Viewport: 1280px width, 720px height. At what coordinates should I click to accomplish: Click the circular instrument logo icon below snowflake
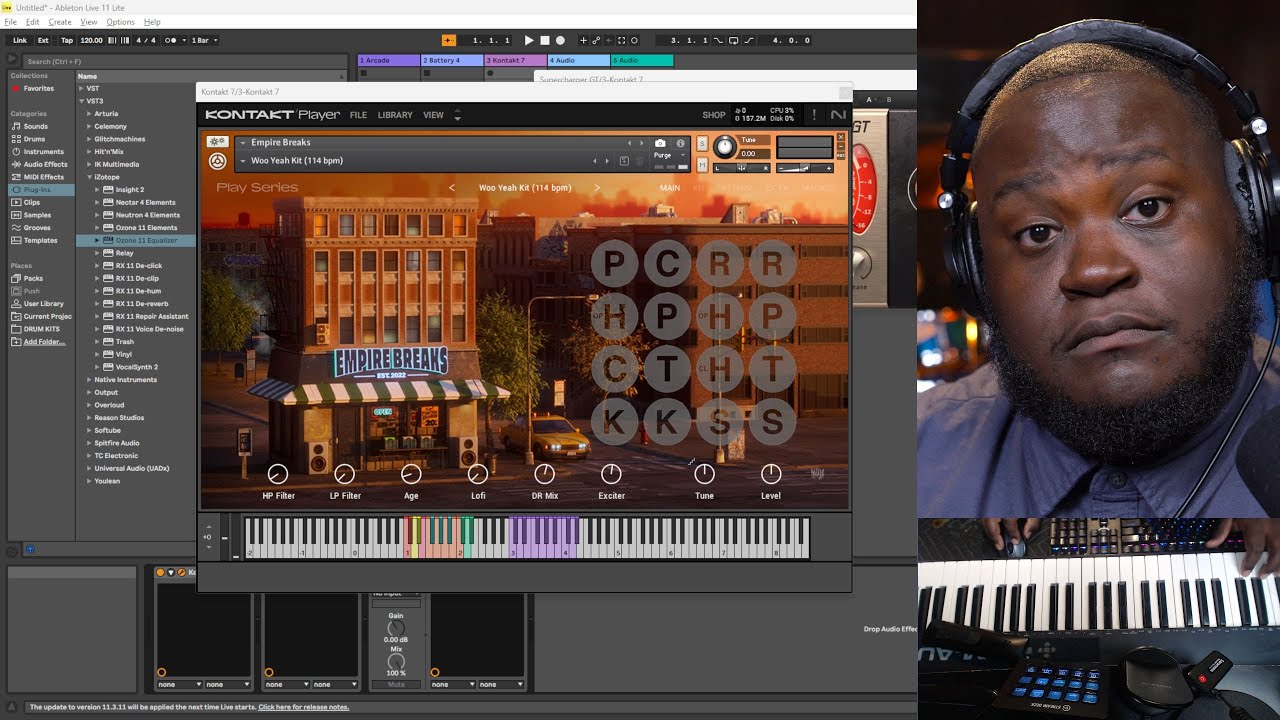pos(217,161)
